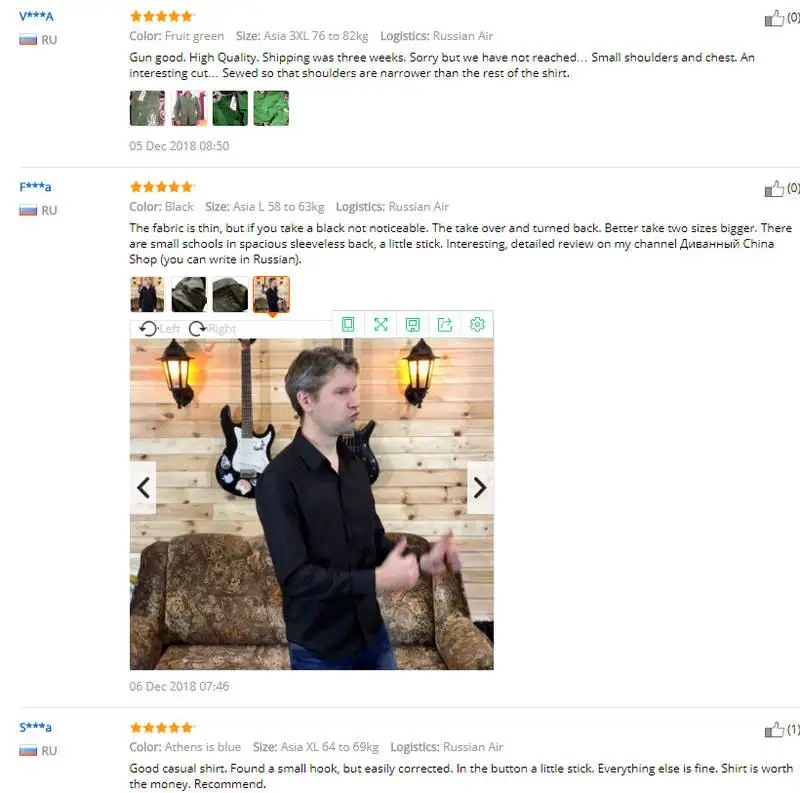This screenshot has height=793, width=800.
Task: Share the image via export arrow icon
Action: 445,325
